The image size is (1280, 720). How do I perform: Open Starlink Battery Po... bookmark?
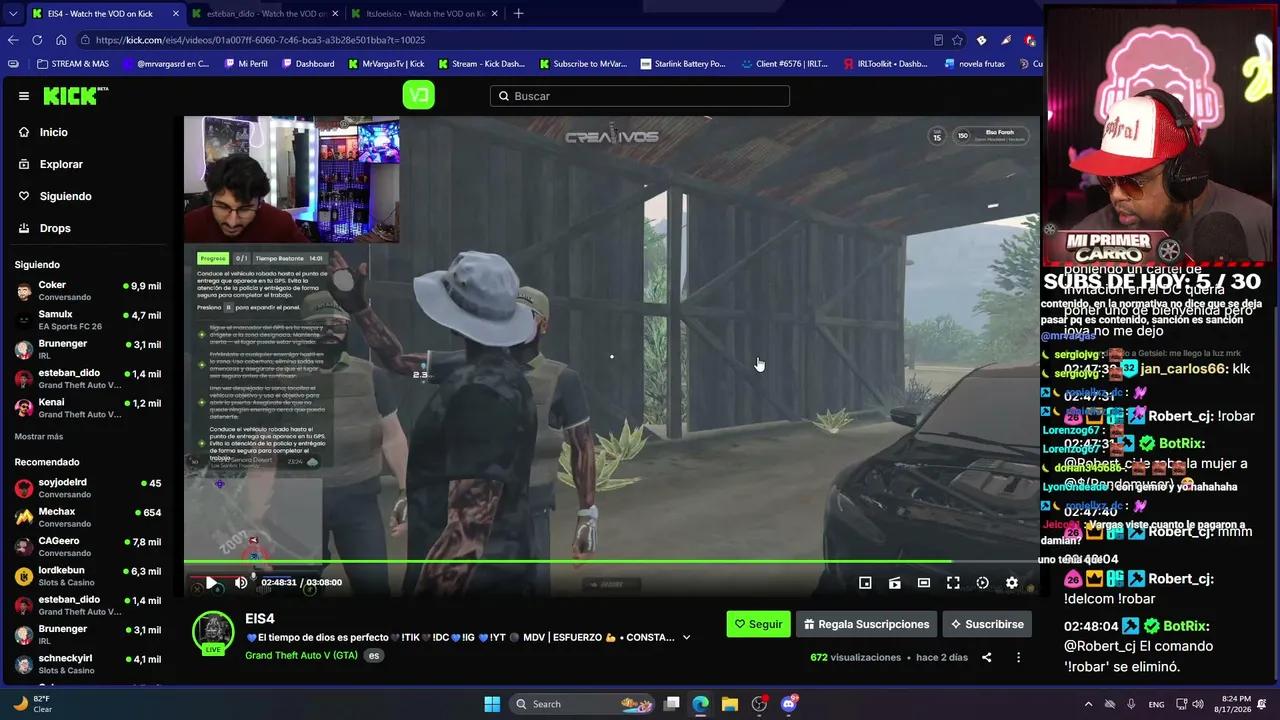pyautogui.click(x=682, y=64)
